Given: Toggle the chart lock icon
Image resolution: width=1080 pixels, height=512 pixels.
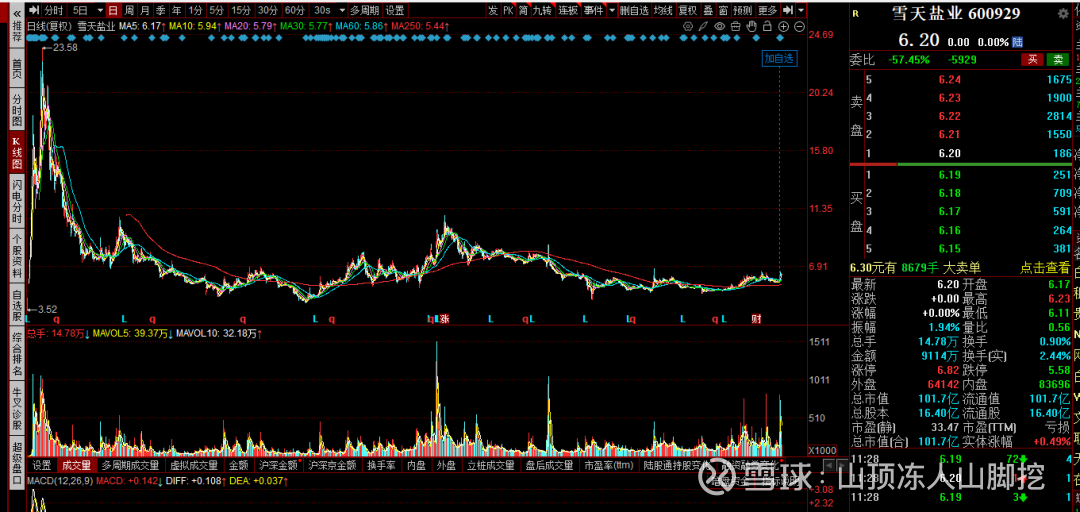Looking at the screenshot, I should tap(767, 26).
